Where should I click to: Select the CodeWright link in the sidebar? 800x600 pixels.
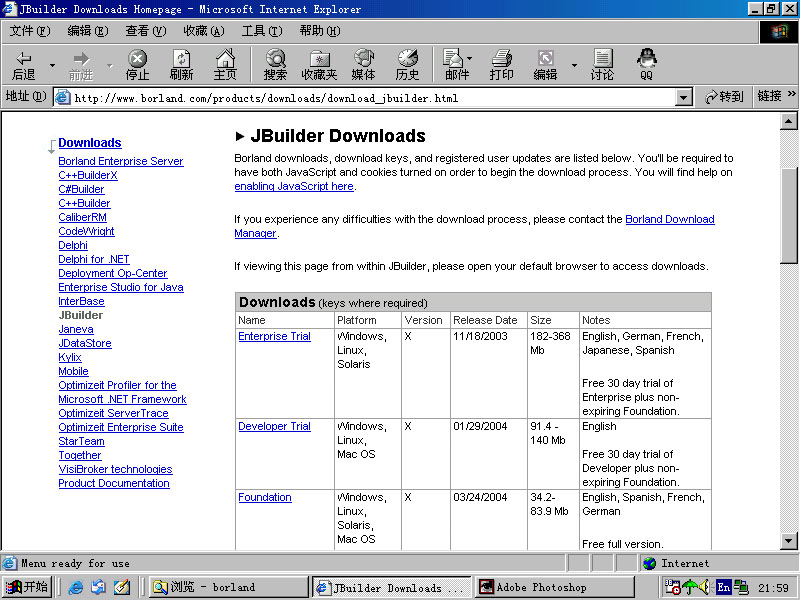[x=86, y=231]
